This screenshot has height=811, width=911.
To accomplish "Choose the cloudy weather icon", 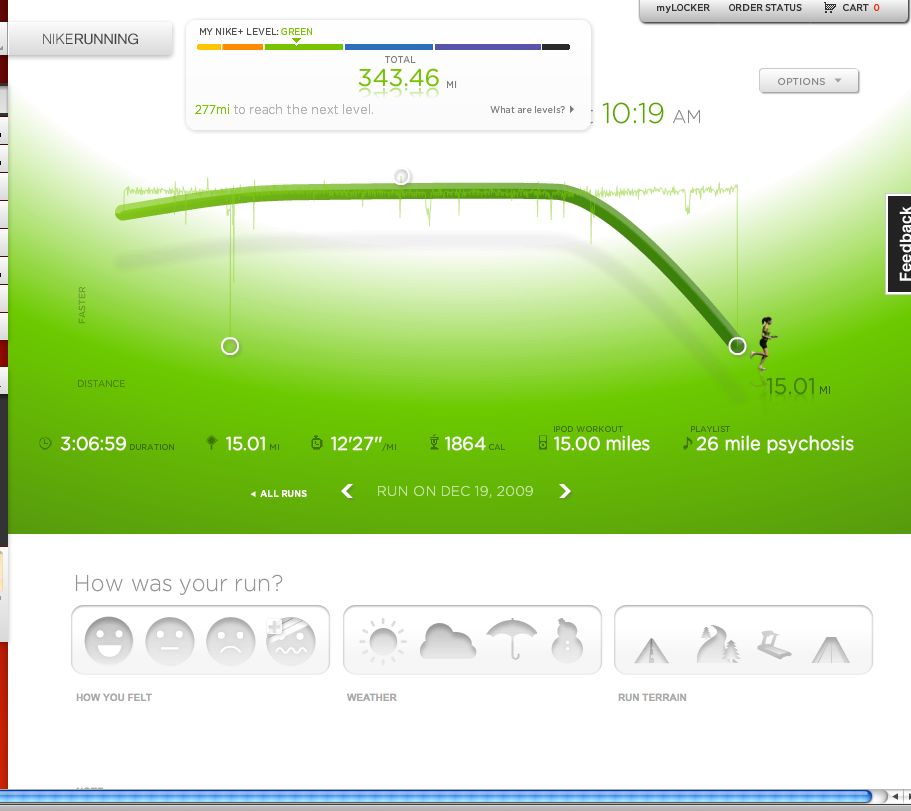I will point(446,641).
